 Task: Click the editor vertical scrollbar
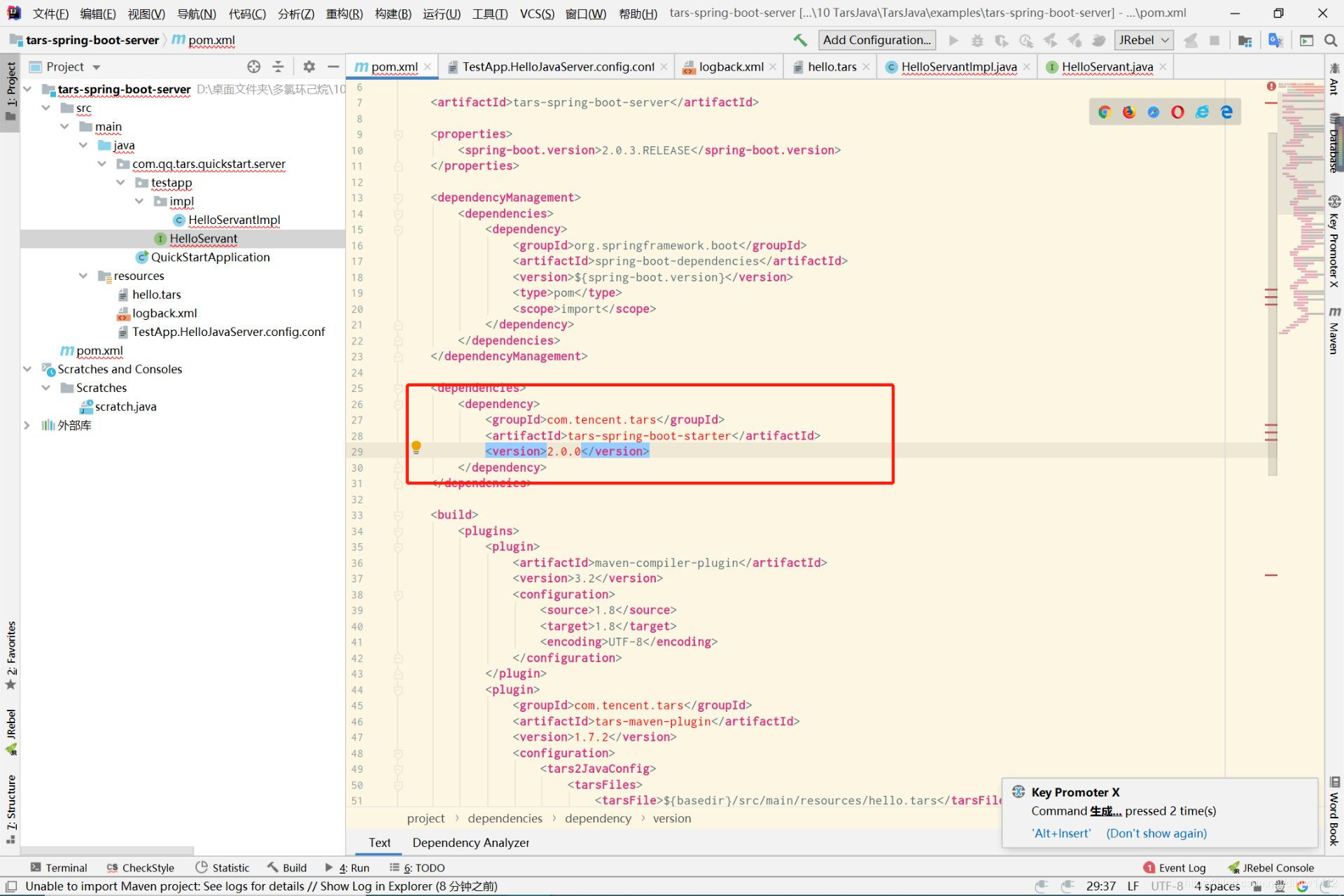tap(1272, 280)
